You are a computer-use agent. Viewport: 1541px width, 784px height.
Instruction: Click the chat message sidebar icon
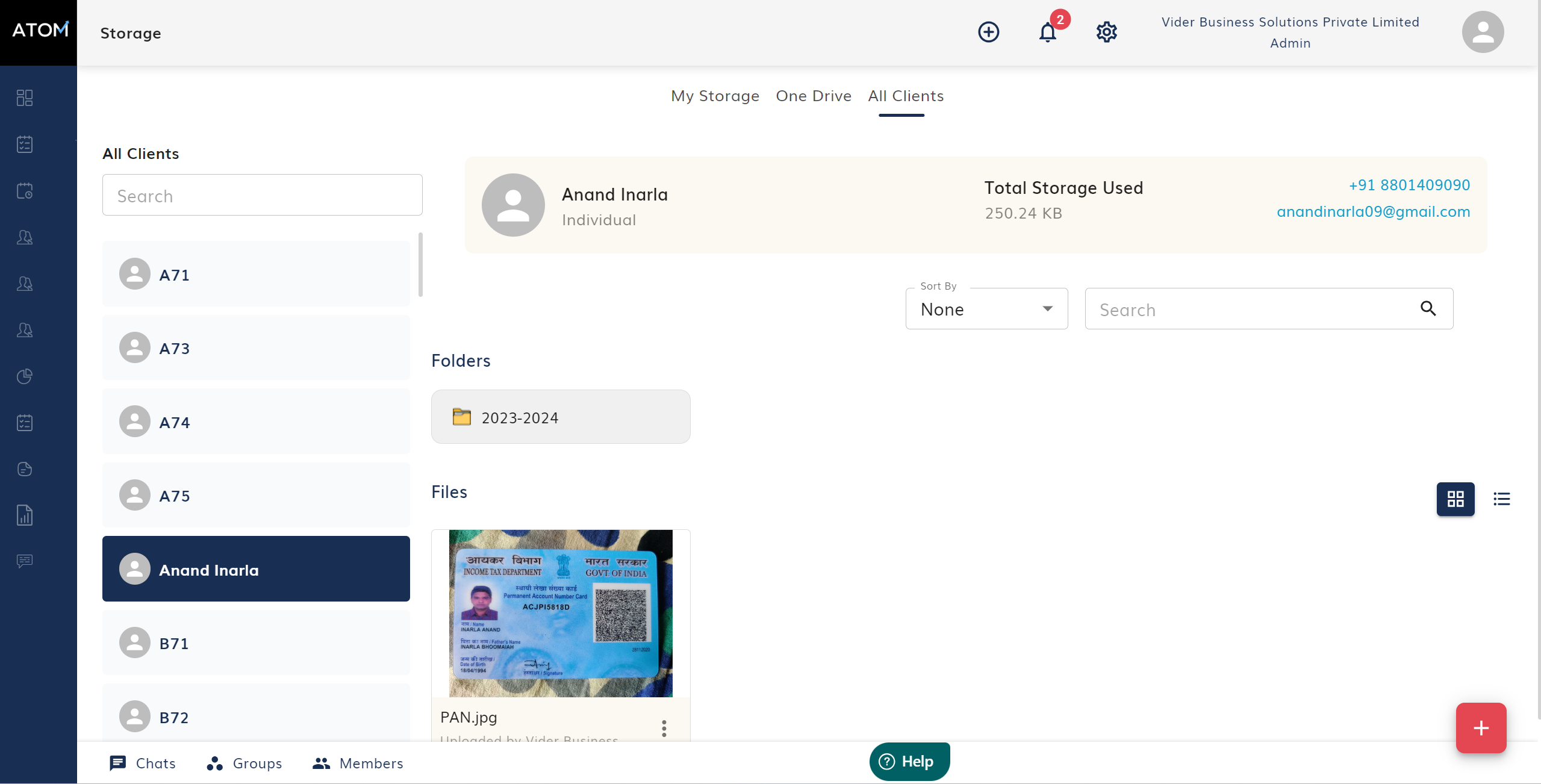point(25,561)
